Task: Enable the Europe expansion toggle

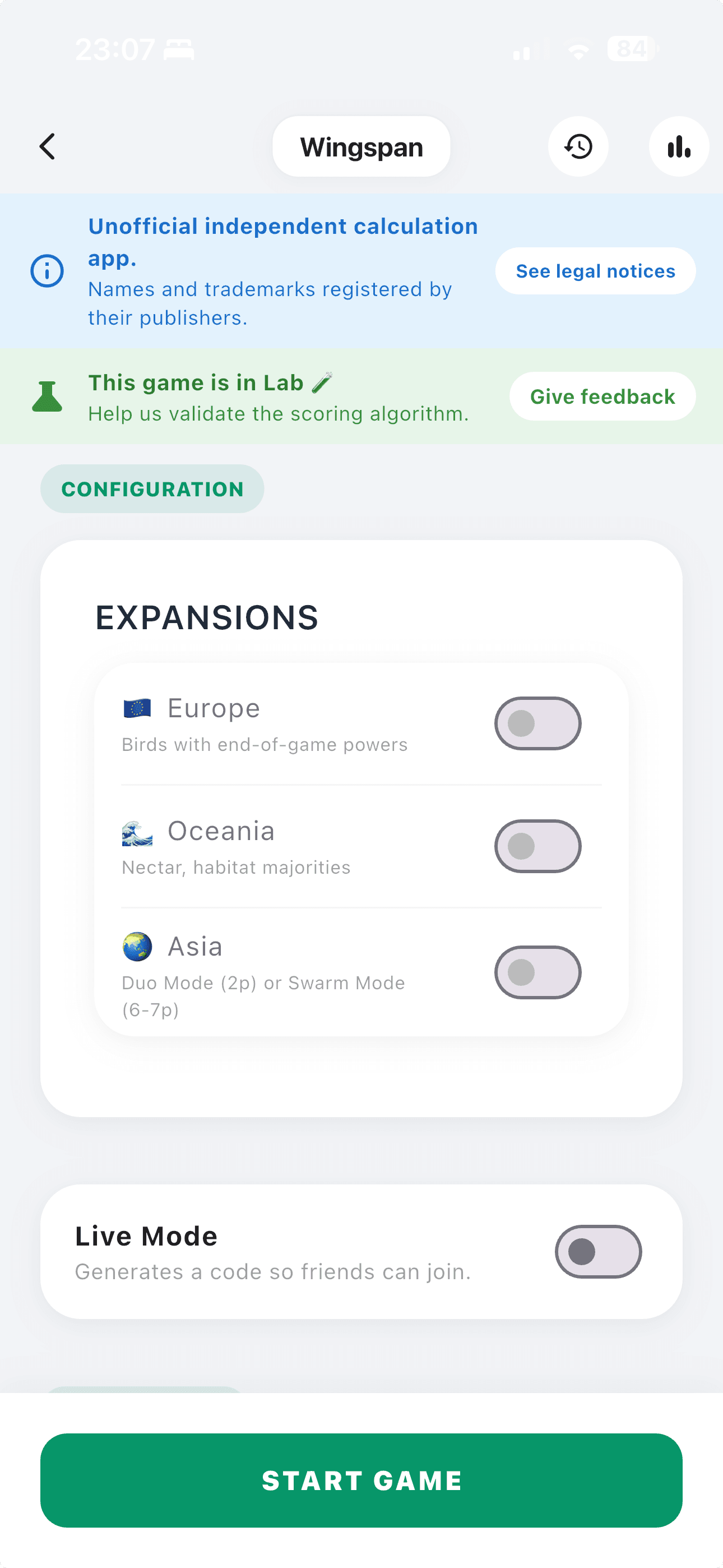Action: coord(537,723)
